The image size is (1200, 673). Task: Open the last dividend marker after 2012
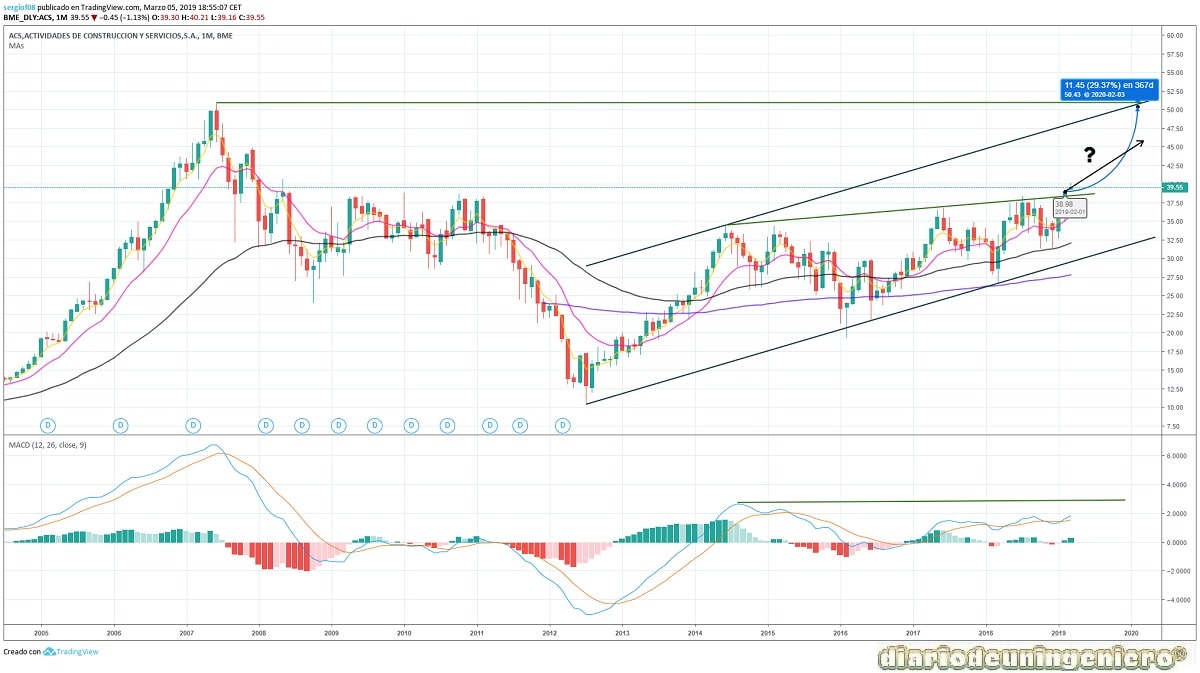(x=563, y=425)
